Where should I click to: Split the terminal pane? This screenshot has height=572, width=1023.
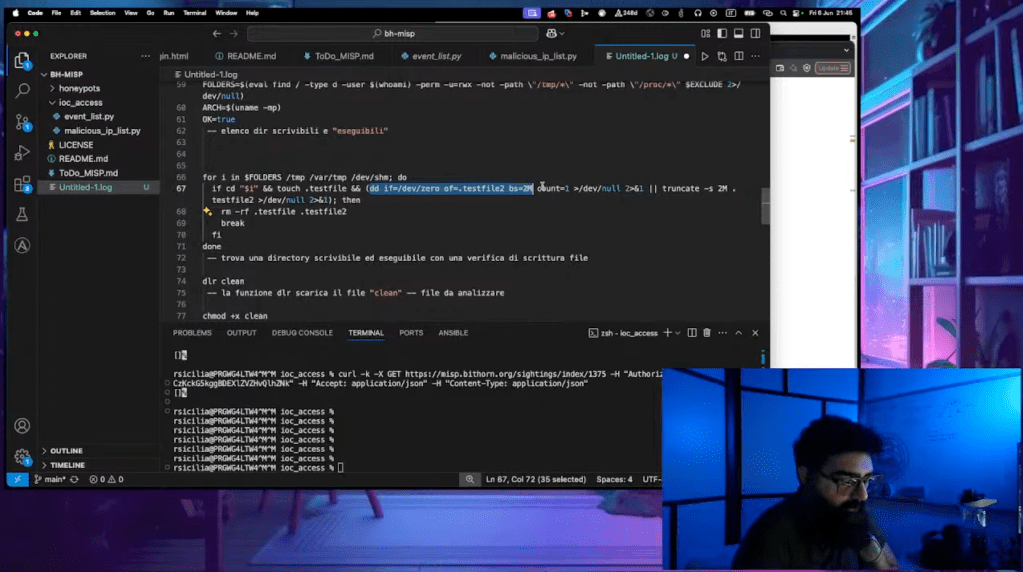(692, 333)
